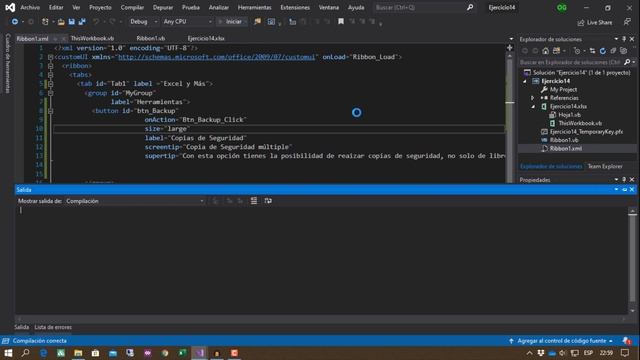The width and height of the screenshot is (640, 360).
Task: Select Ribbon1.vb in Solution Explorer
Action: click(564, 140)
